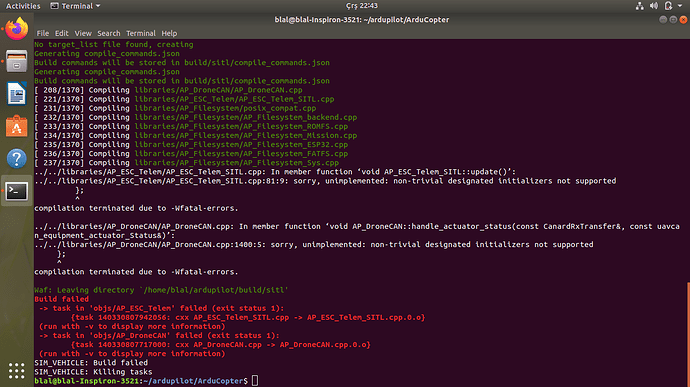Click the AP_Filesystem_backend.cpp compile line
Screen dimensions: 690x387
196,118
